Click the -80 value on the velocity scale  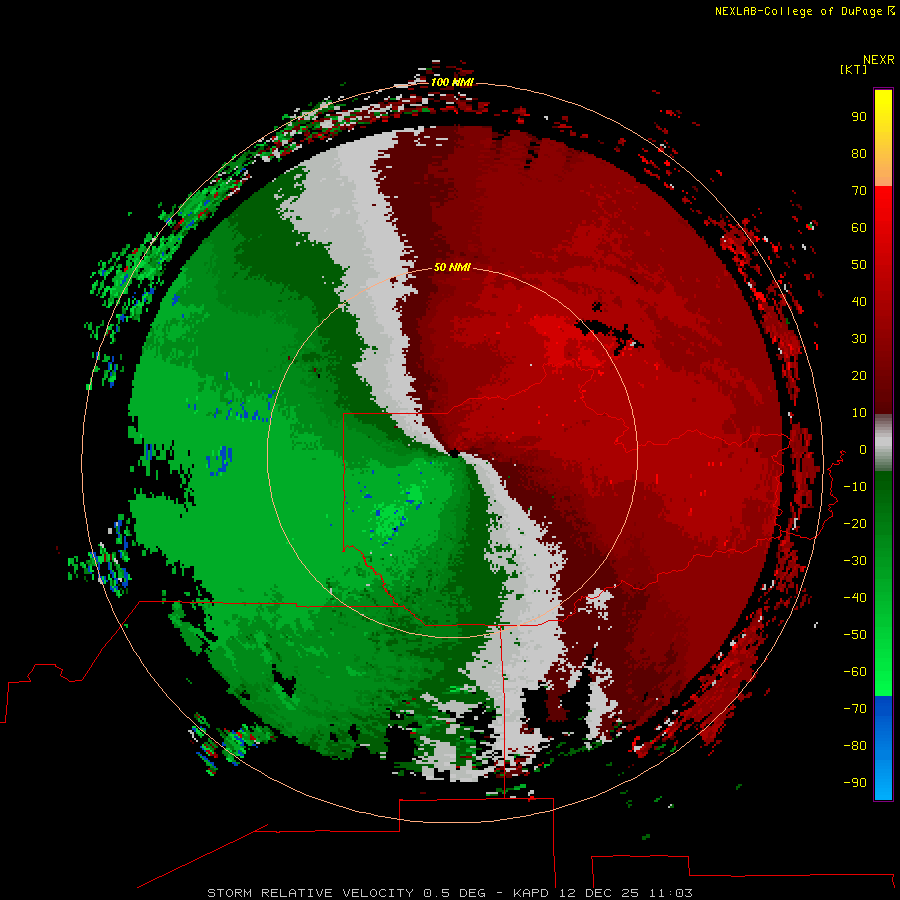pos(855,746)
